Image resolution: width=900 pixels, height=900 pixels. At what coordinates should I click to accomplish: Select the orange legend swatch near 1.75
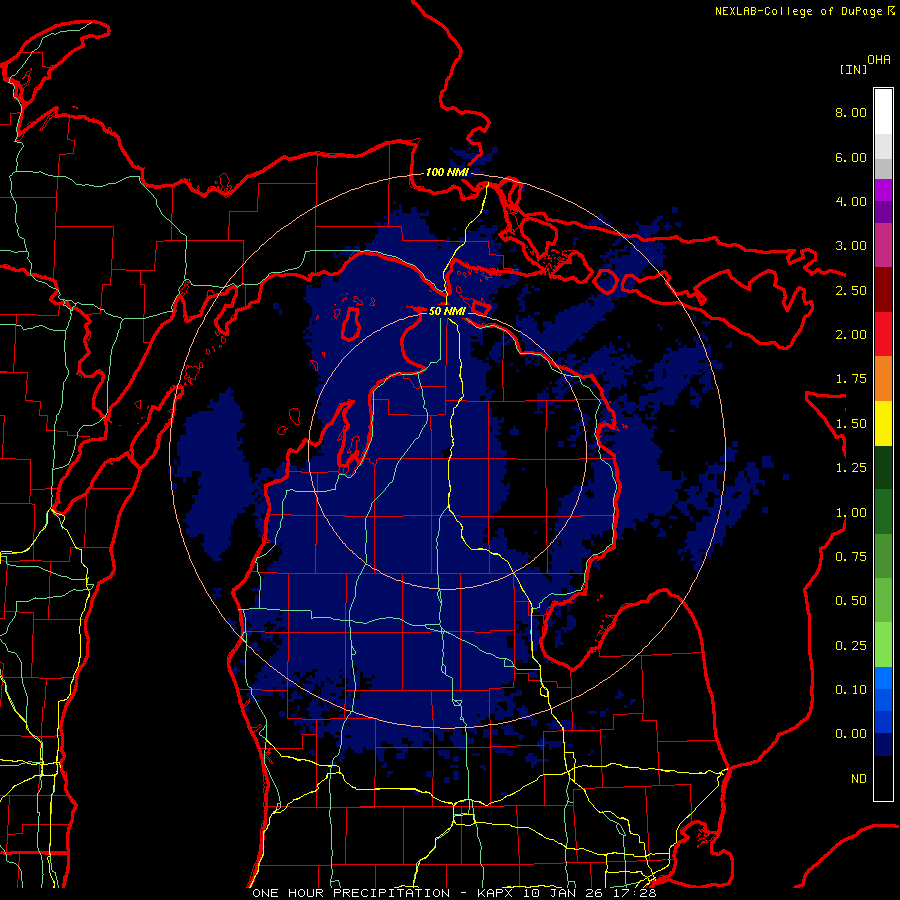click(x=883, y=378)
